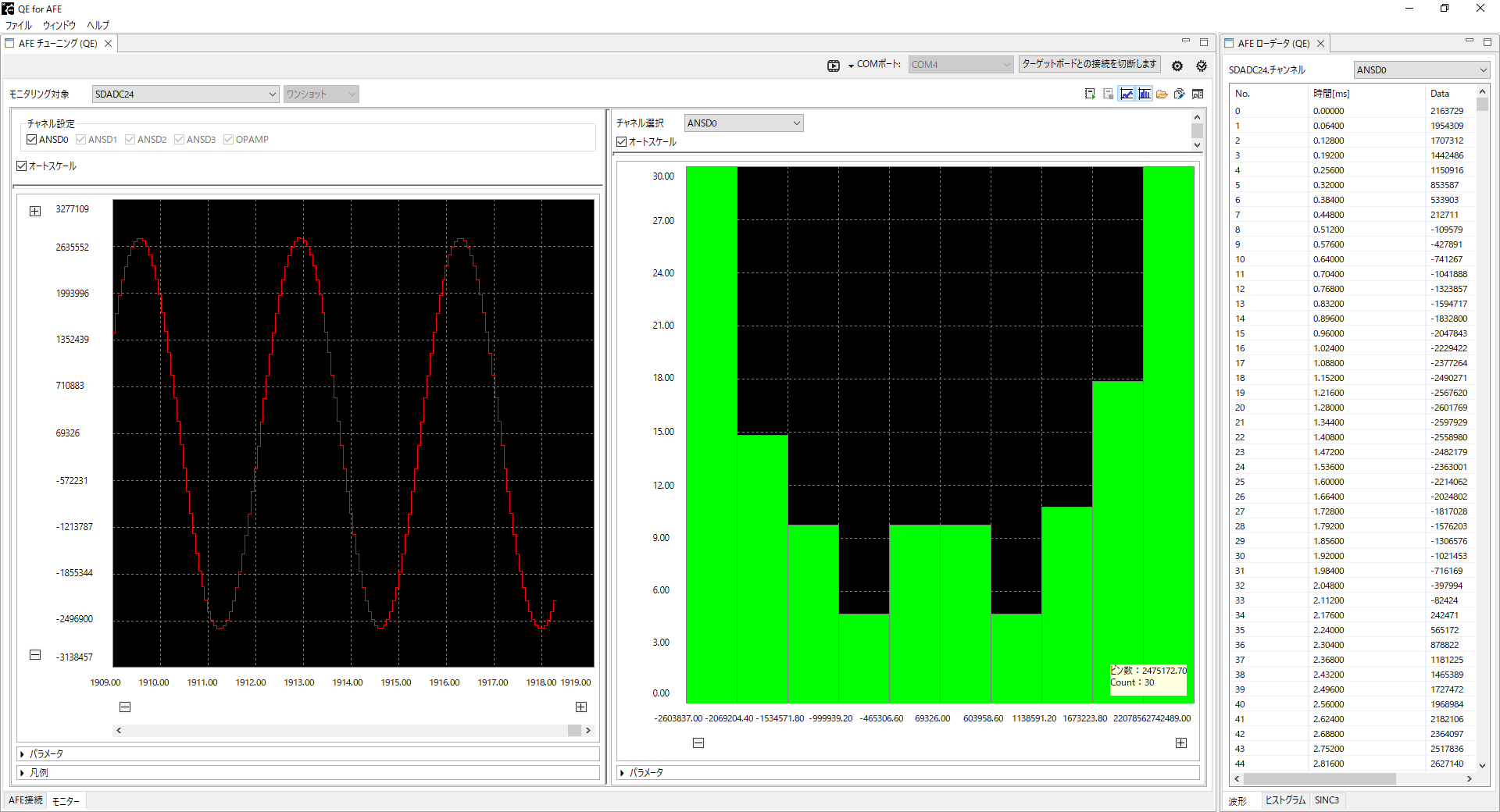Click the waveform horizontal scrollbar thumb

(574, 731)
